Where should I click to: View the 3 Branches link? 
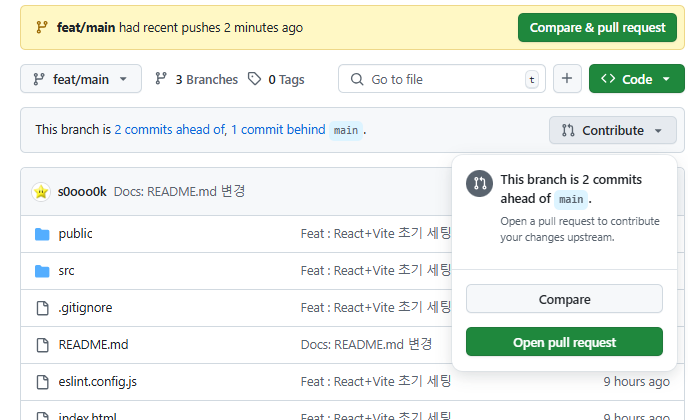click(196, 79)
